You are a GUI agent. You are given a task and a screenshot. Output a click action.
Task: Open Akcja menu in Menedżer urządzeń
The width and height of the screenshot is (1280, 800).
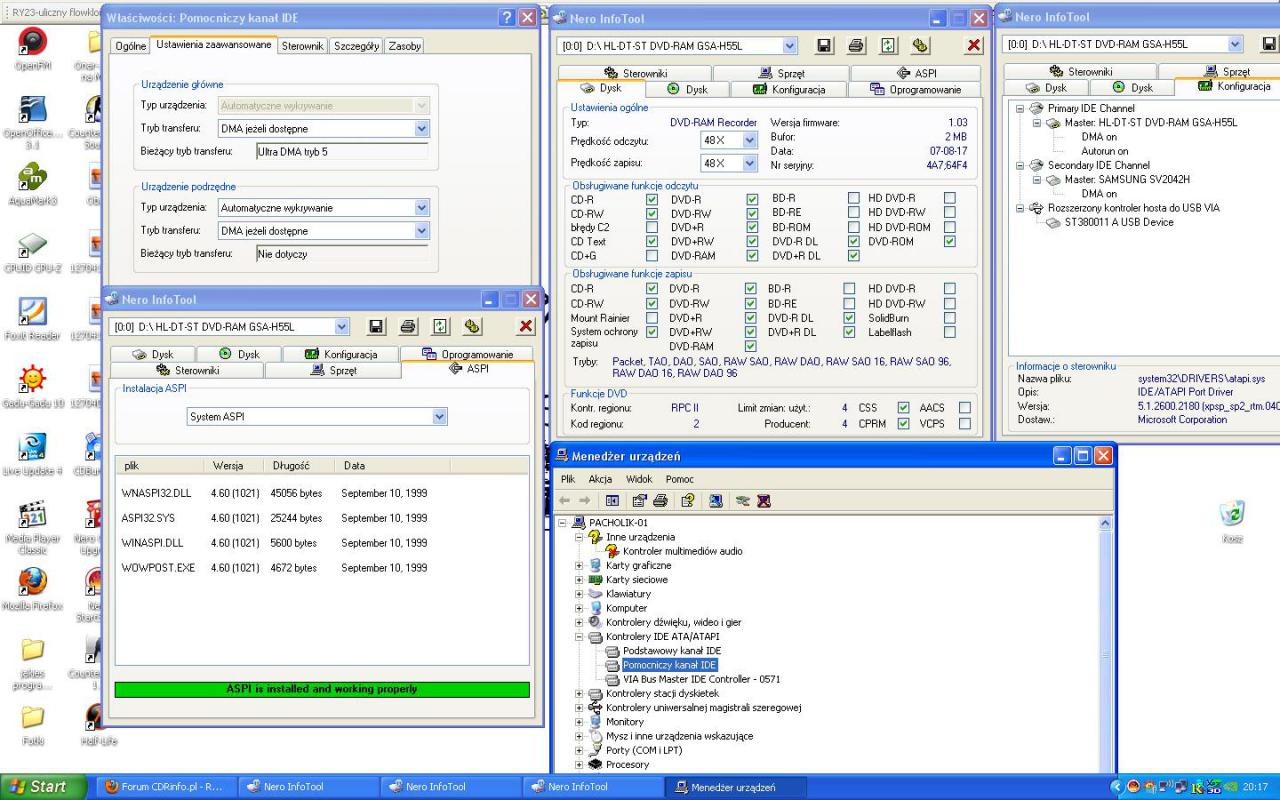tap(600, 479)
